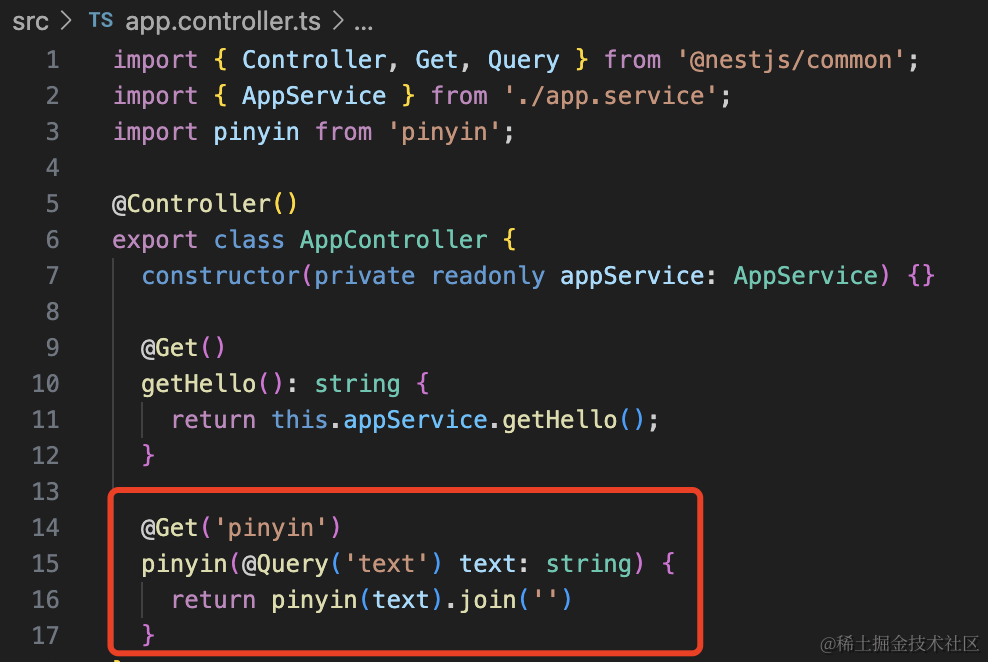Click line number 9 in the gutter
The height and width of the screenshot is (662, 988).
52,348
